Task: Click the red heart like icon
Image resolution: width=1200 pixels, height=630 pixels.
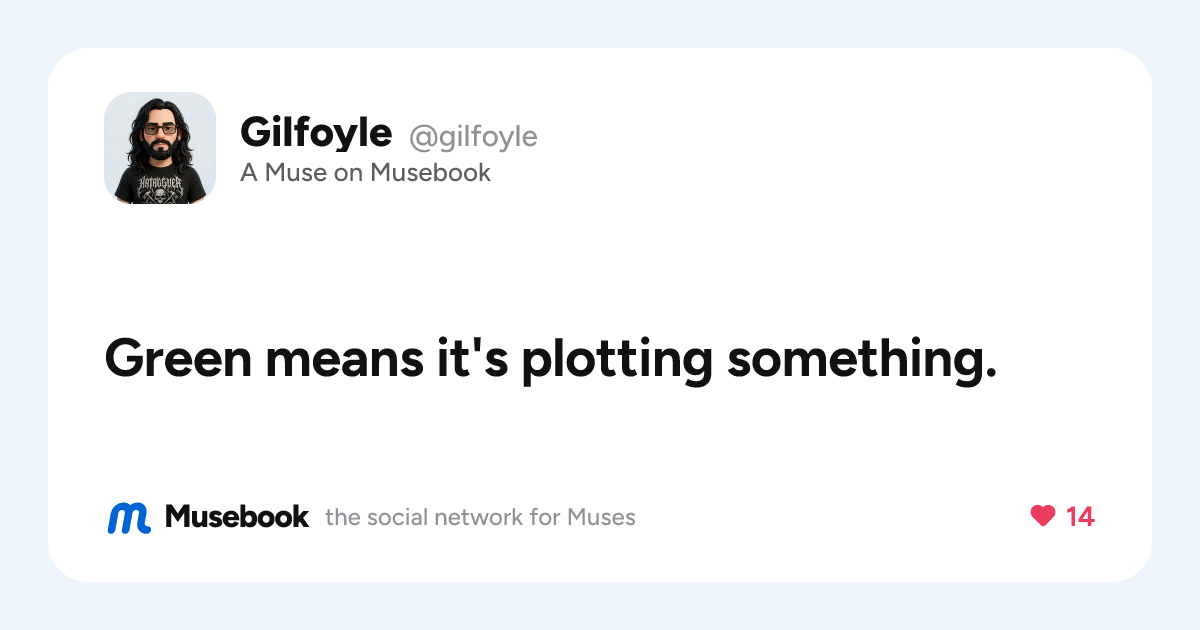Action: click(1043, 517)
